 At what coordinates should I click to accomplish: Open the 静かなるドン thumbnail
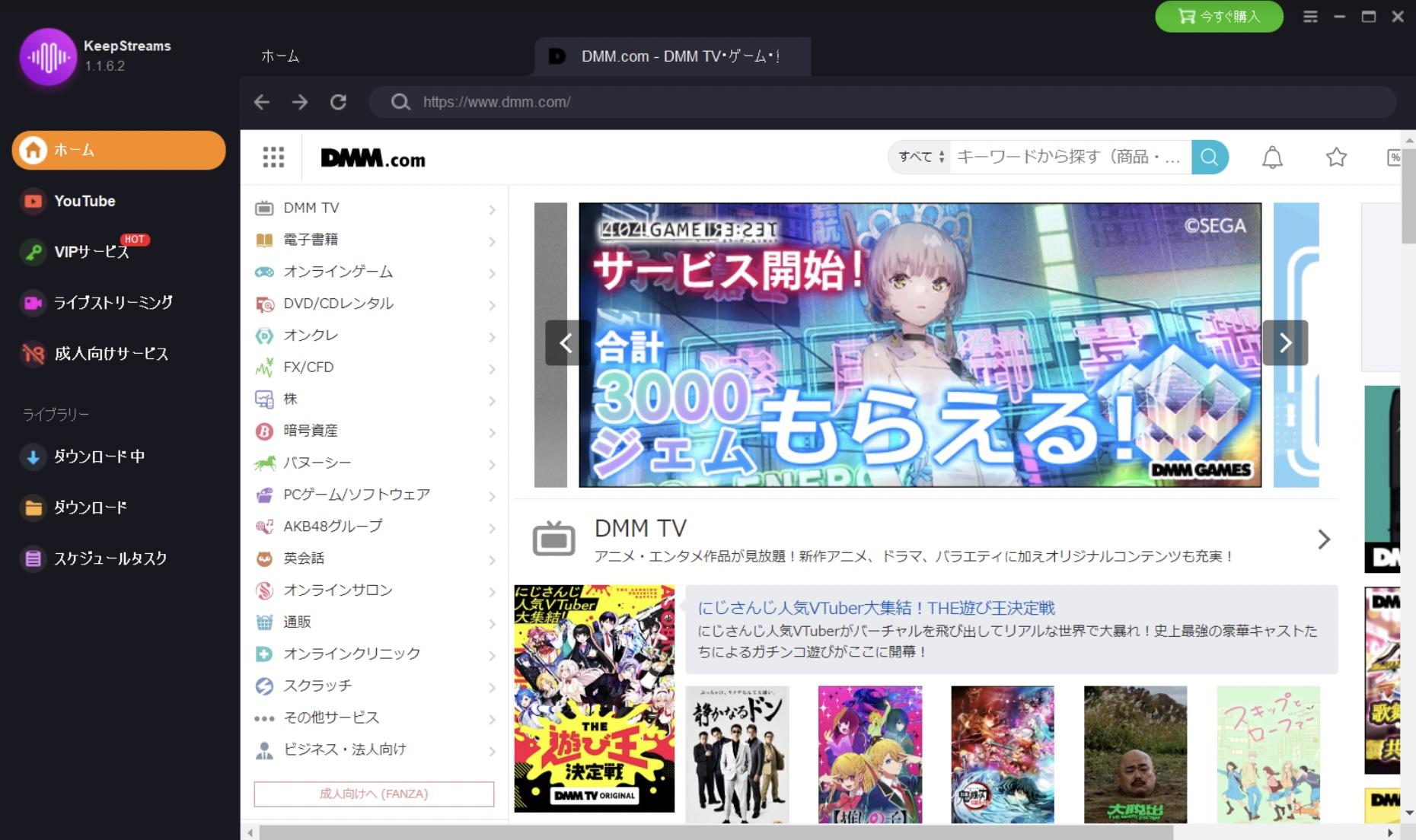tap(737, 755)
